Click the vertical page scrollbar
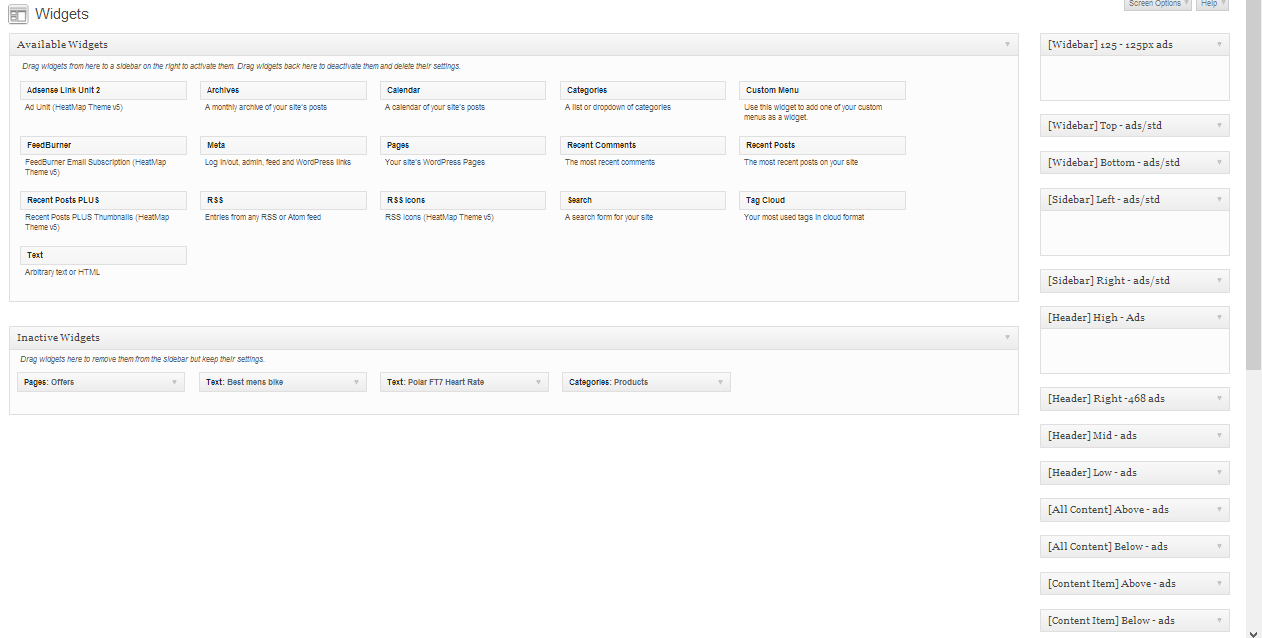1262x638 pixels. pos(1254,185)
